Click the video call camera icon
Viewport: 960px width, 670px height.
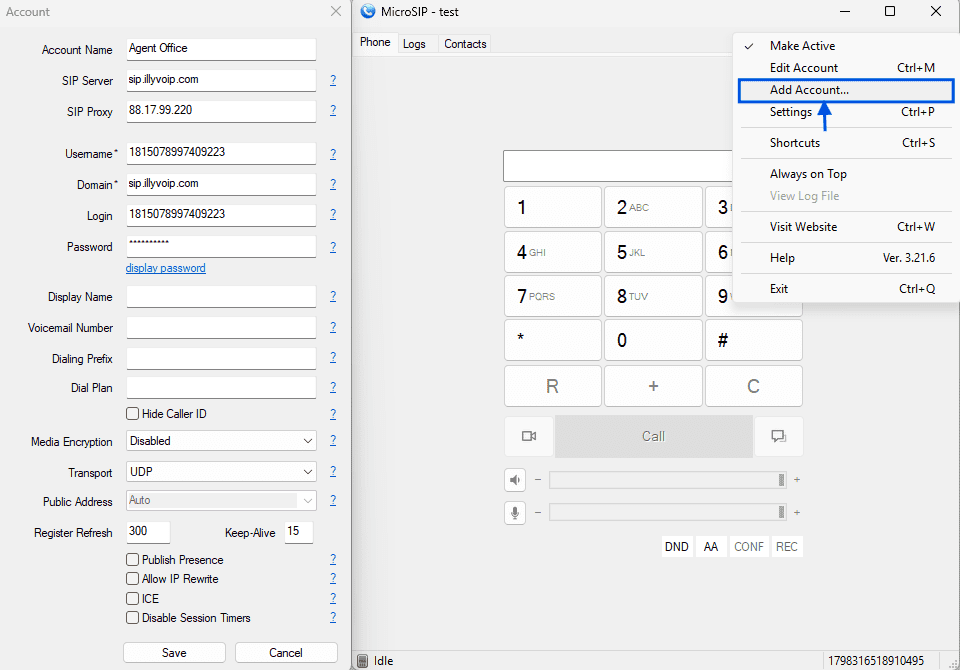[529, 436]
